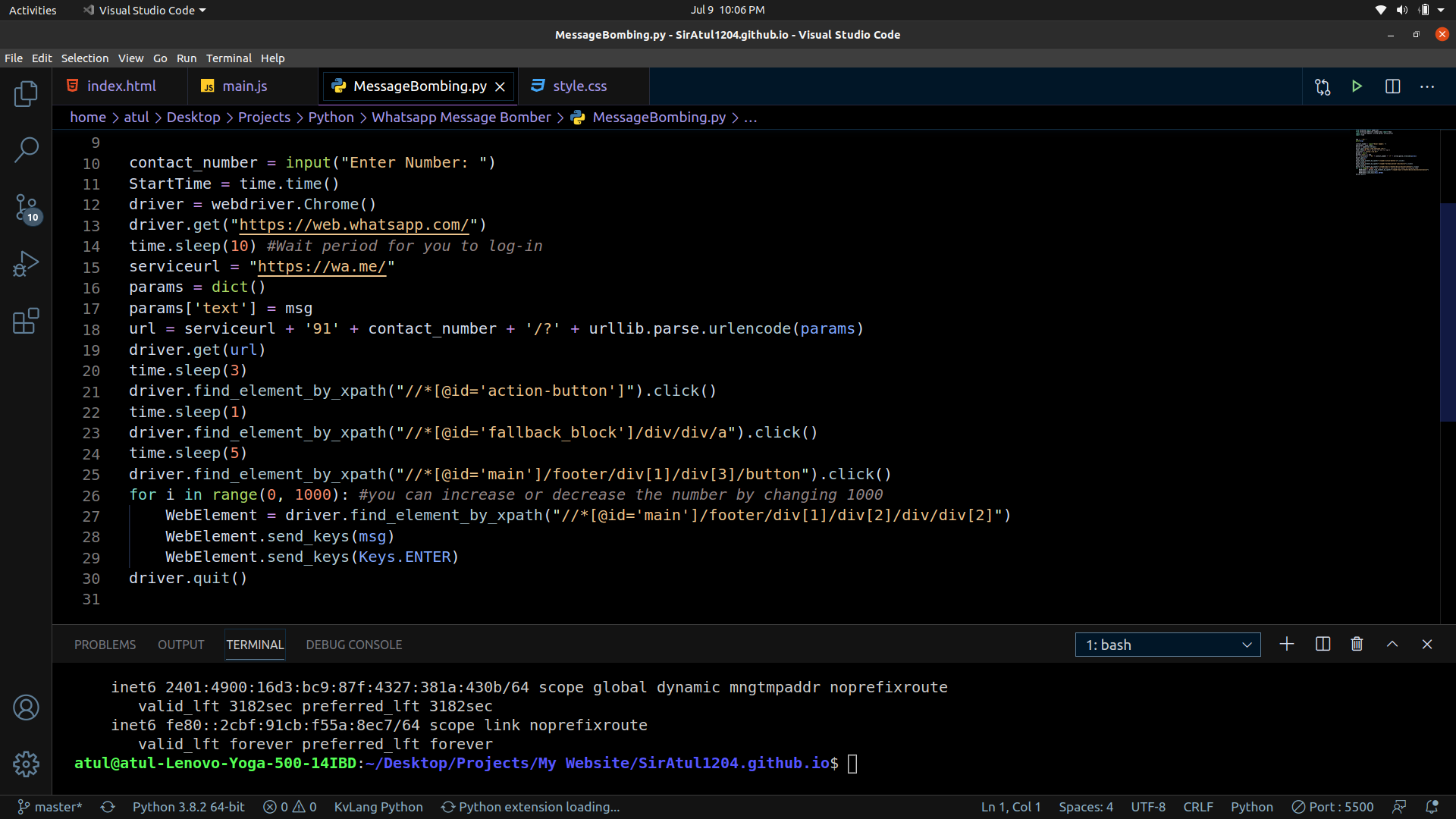Open the Manage gear settings menu
The image size is (1456, 819).
point(26,764)
